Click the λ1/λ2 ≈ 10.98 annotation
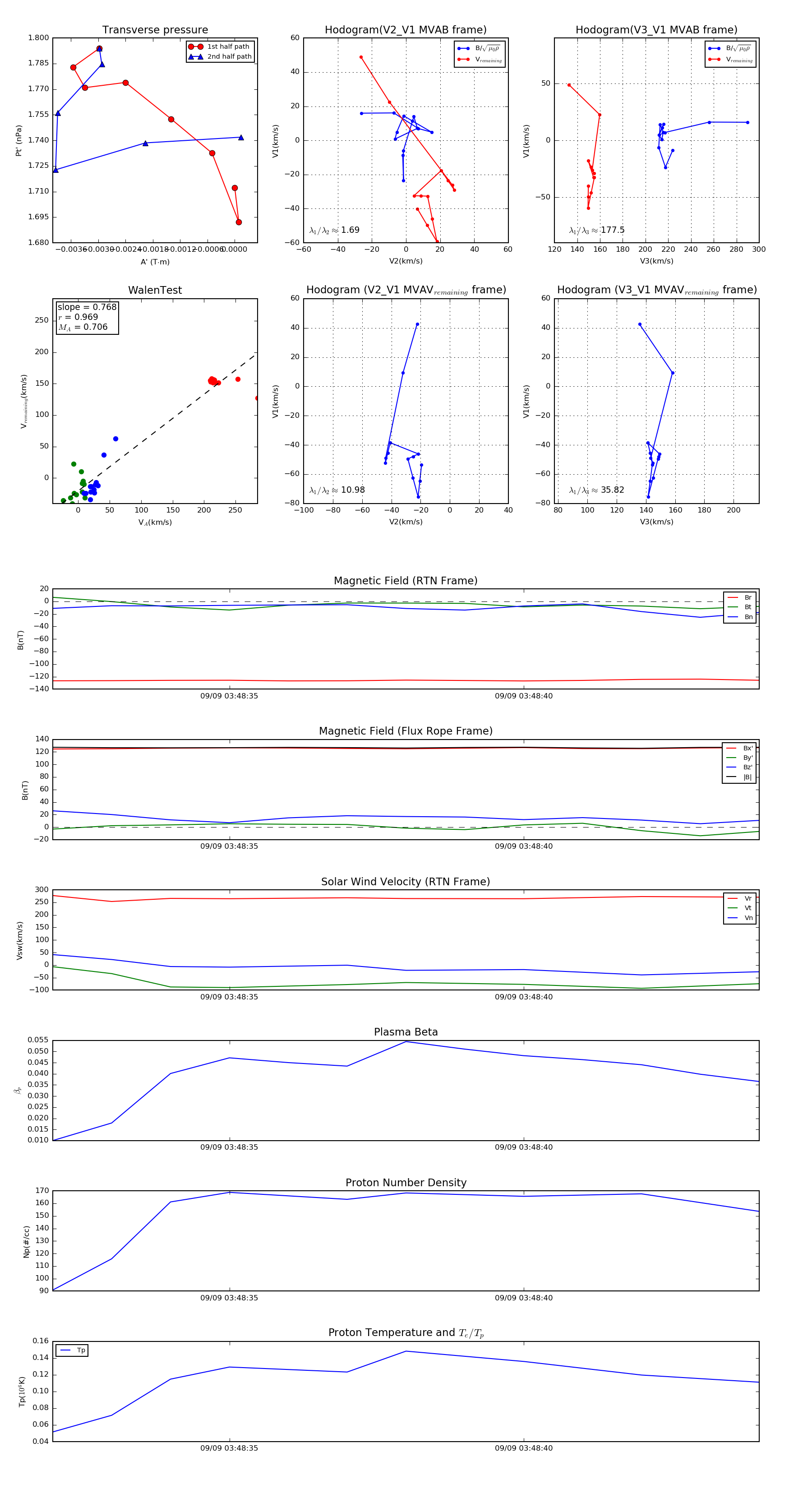Viewport: 812px width, 1489px height. pyautogui.click(x=337, y=490)
